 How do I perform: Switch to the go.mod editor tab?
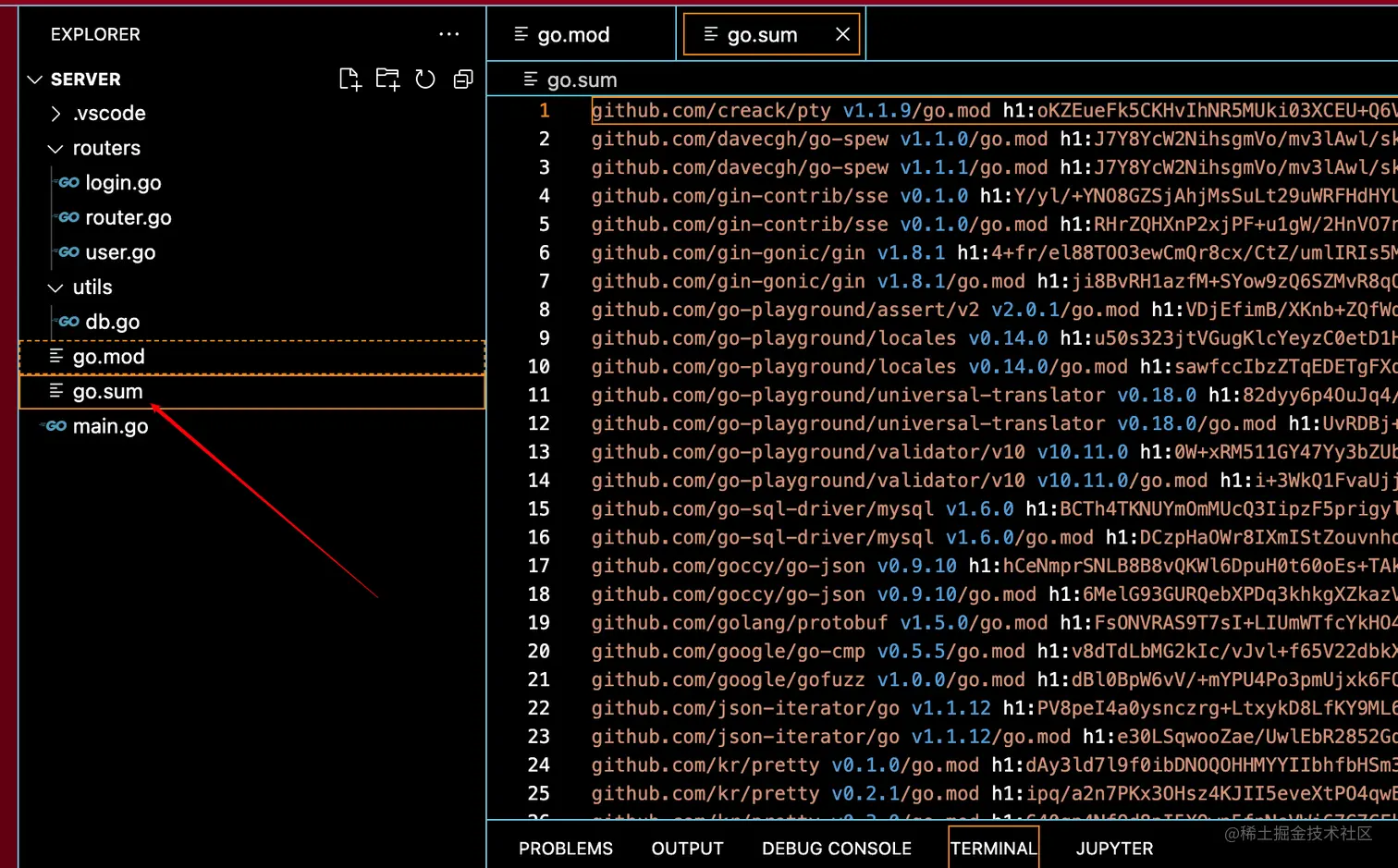point(581,34)
